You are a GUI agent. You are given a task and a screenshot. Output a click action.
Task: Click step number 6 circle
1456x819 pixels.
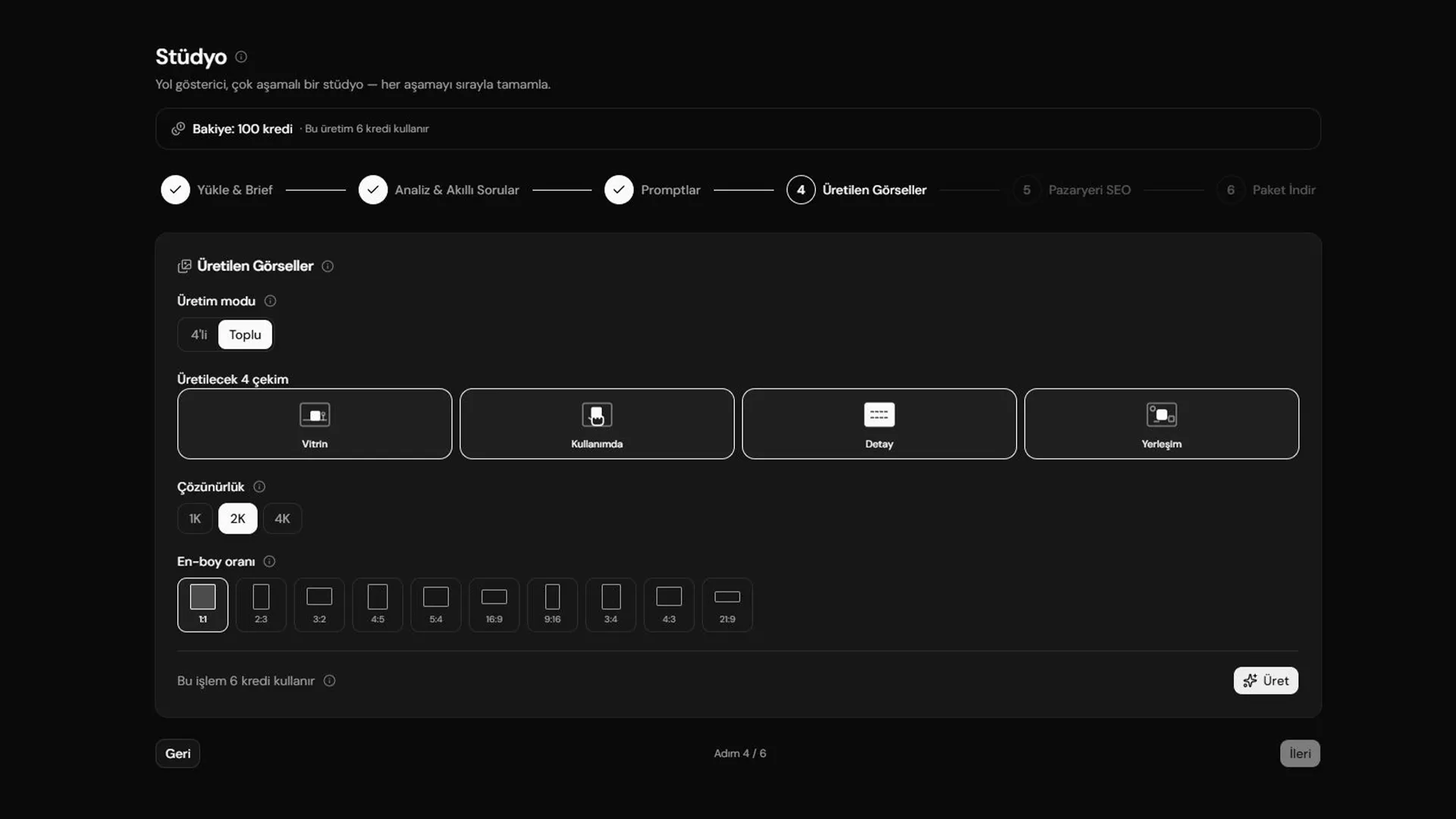[x=1231, y=190]
